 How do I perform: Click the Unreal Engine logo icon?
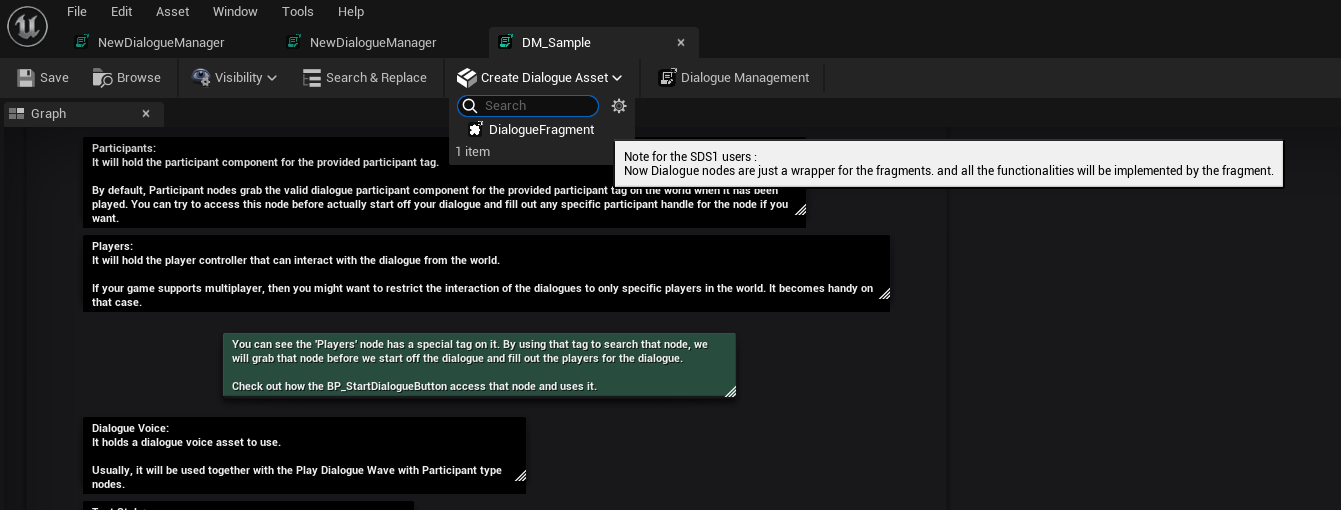point(27,25)
